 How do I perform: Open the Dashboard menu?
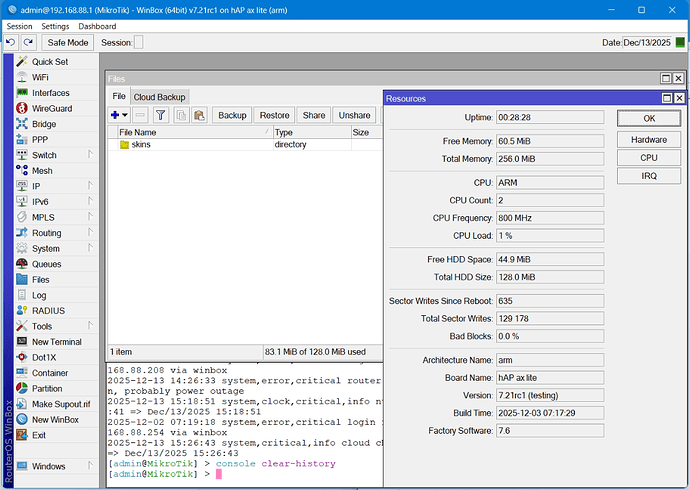pos(97,26)
